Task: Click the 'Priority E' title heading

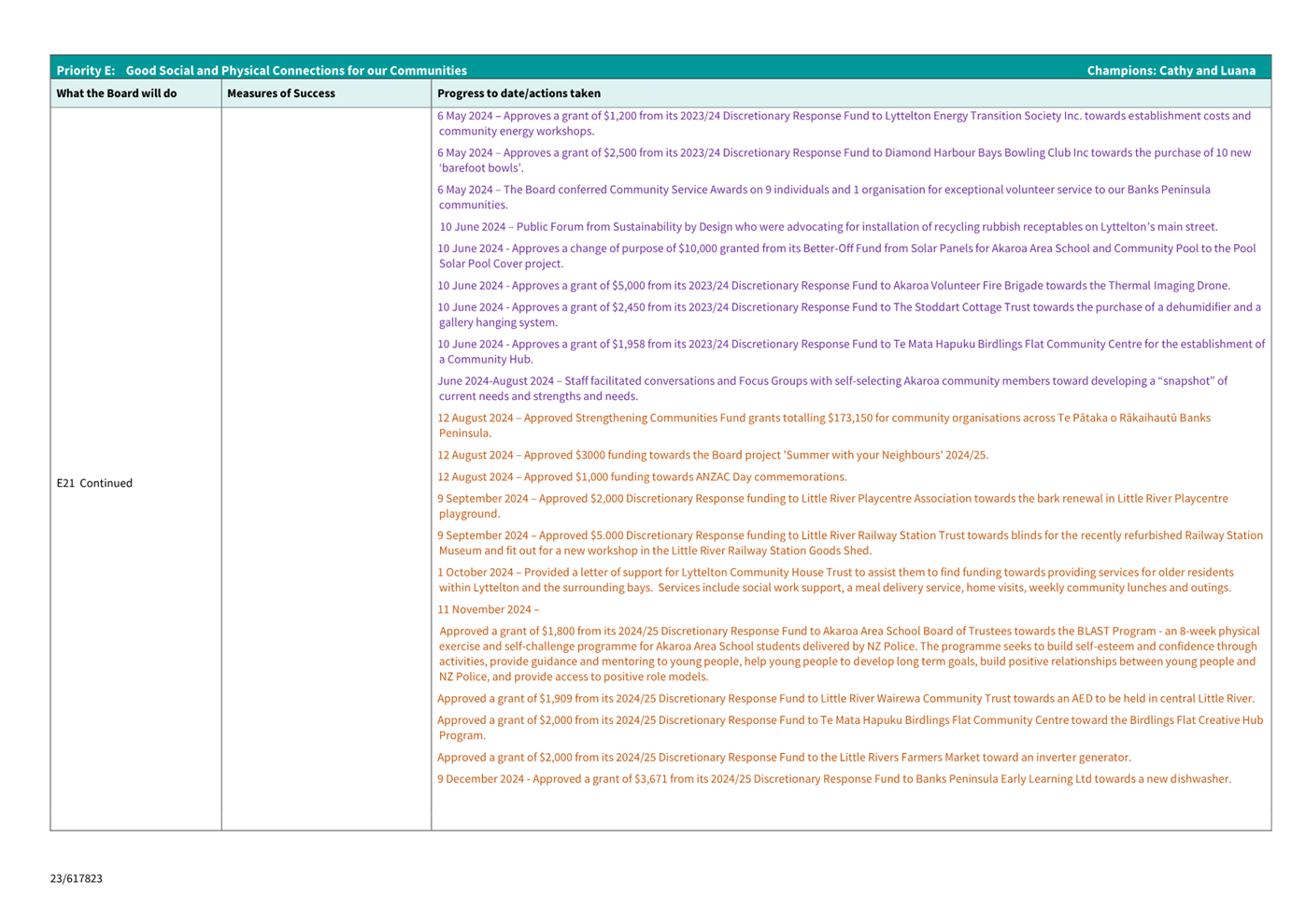Action: (262, 71)
